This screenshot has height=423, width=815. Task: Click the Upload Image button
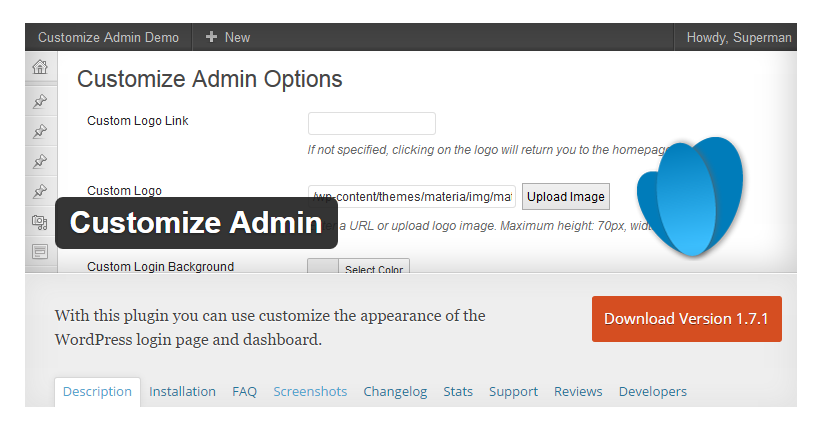click(566, 197)
